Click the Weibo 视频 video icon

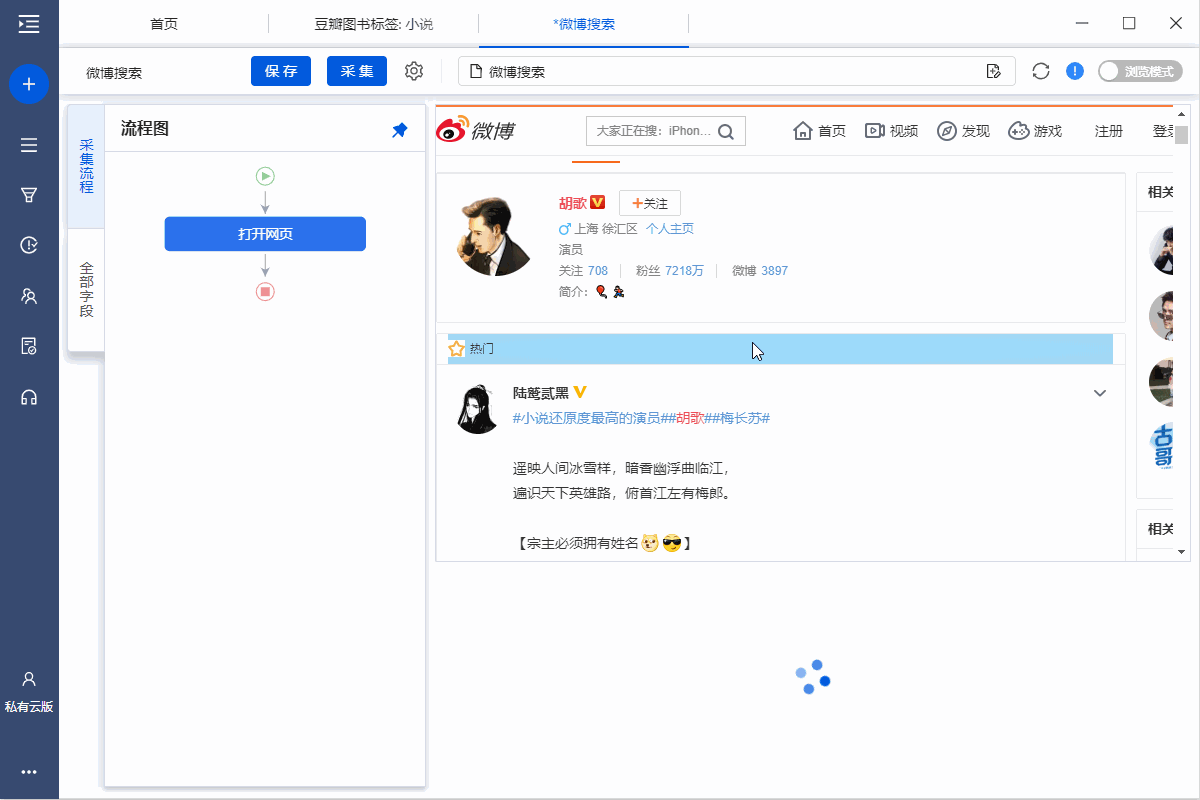point(874,131)
